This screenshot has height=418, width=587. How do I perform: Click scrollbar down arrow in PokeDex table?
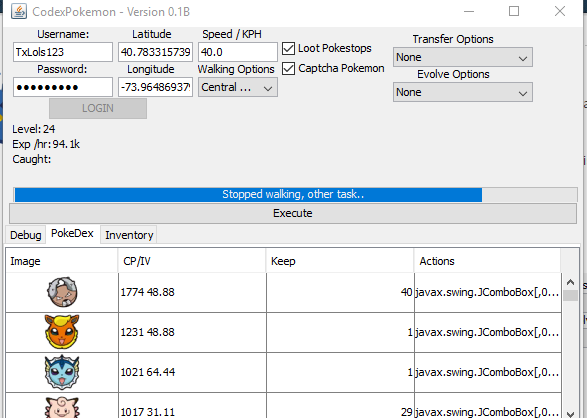tap(570, 413)
